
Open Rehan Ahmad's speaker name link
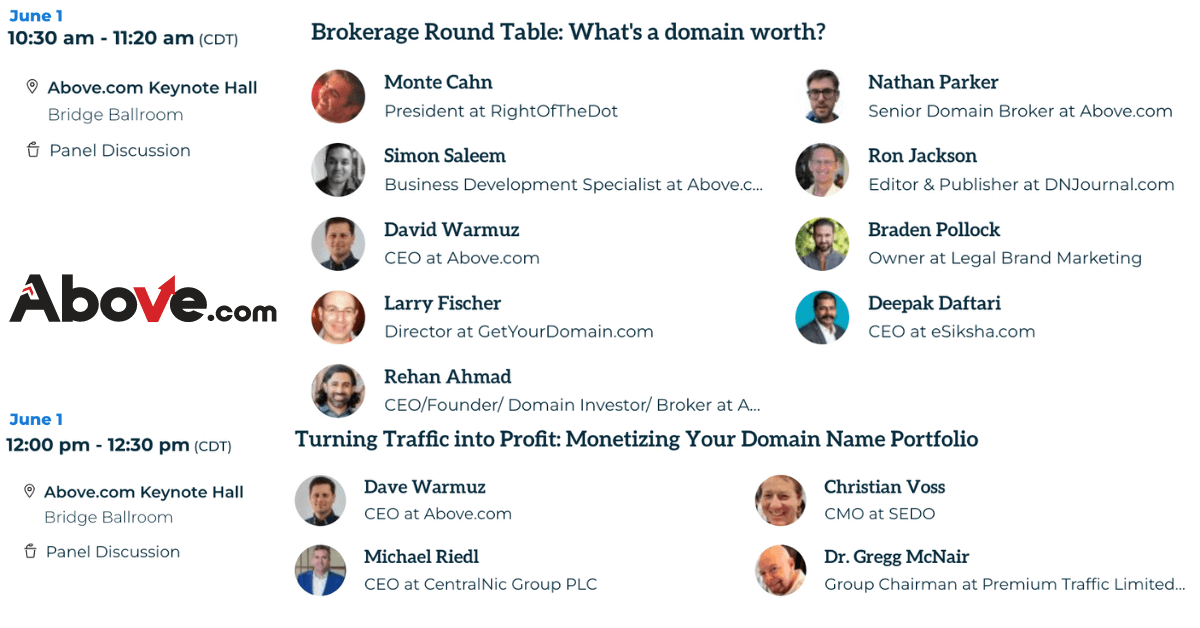point(447,377)
